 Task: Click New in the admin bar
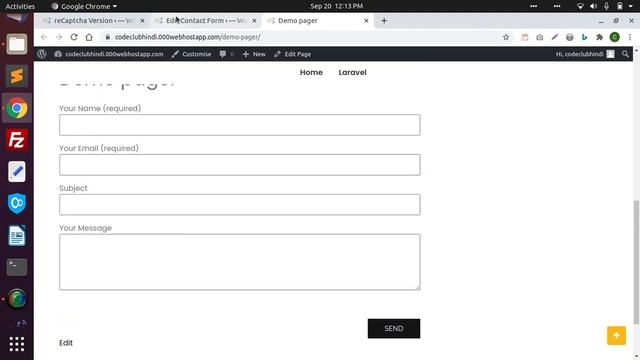(254, 54)
